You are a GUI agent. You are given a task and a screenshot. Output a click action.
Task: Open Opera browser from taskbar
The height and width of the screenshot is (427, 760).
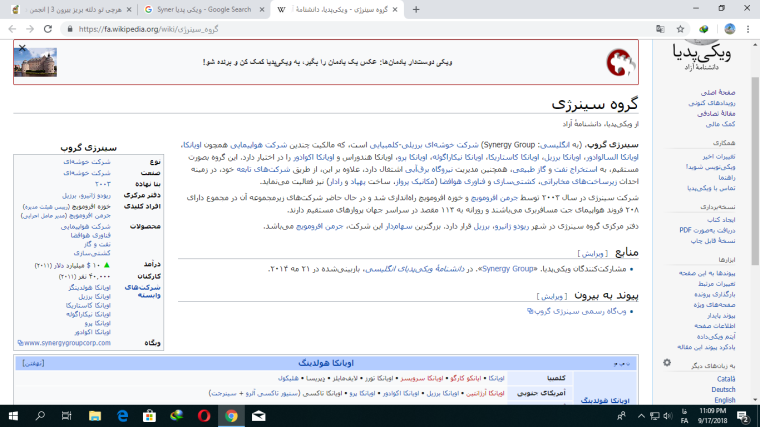[x=204, y=416]
